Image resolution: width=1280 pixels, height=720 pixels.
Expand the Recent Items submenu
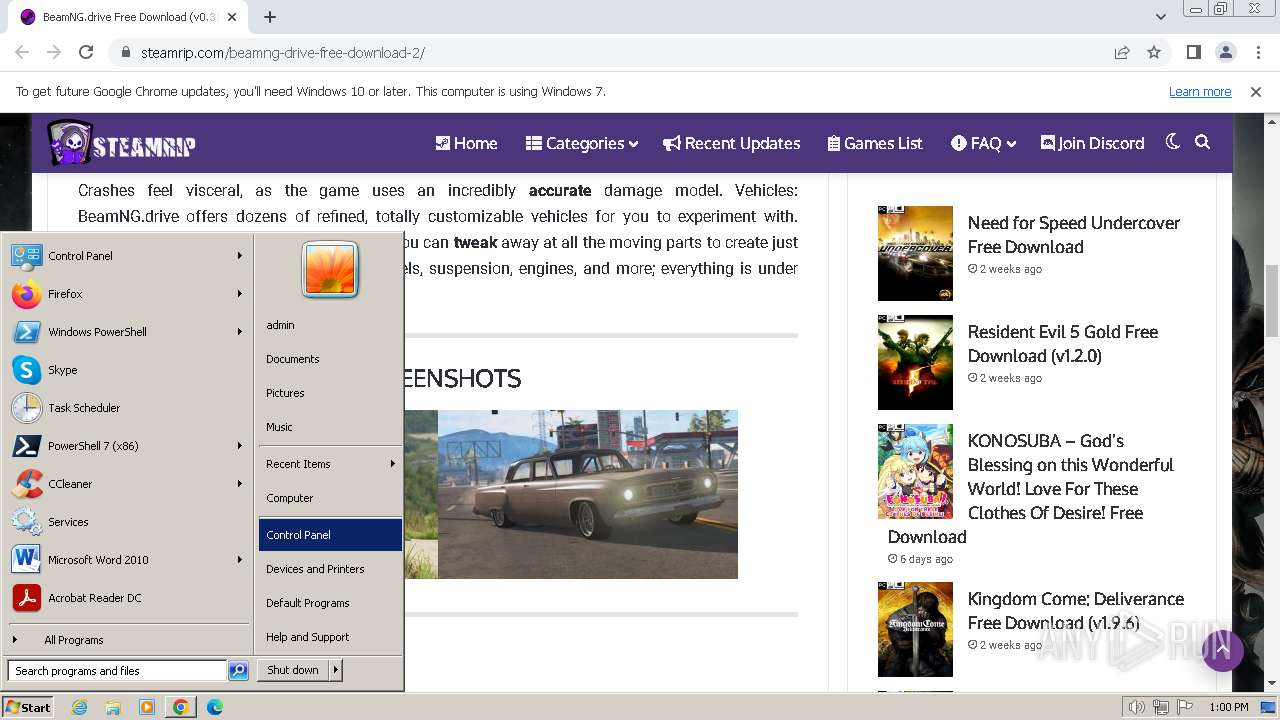(x=330, y=464)
